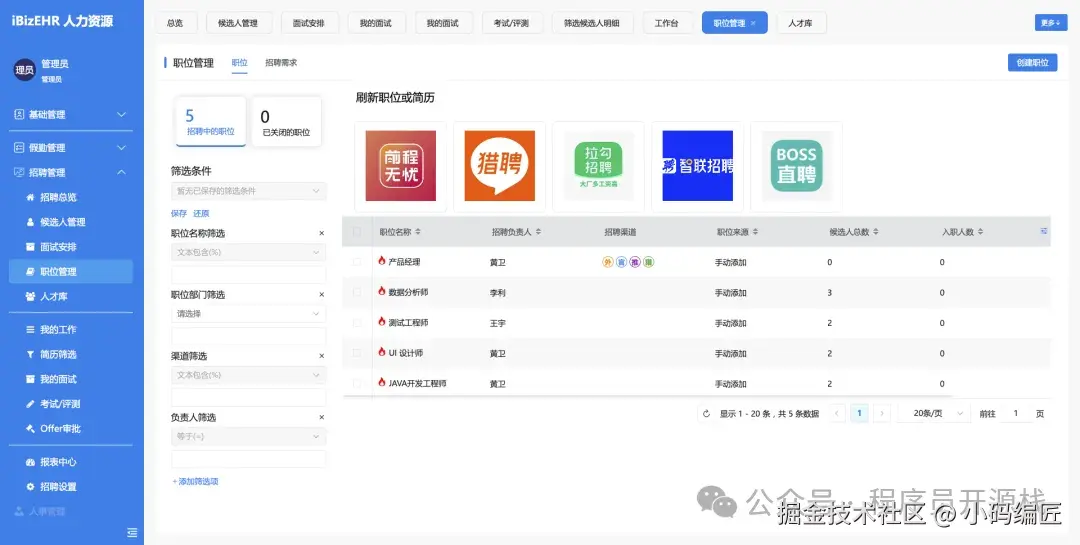Viewport: 1080px width, 545px height.
Task: Switch to the 总览 top tab
Action: click(x=175, y=23)
